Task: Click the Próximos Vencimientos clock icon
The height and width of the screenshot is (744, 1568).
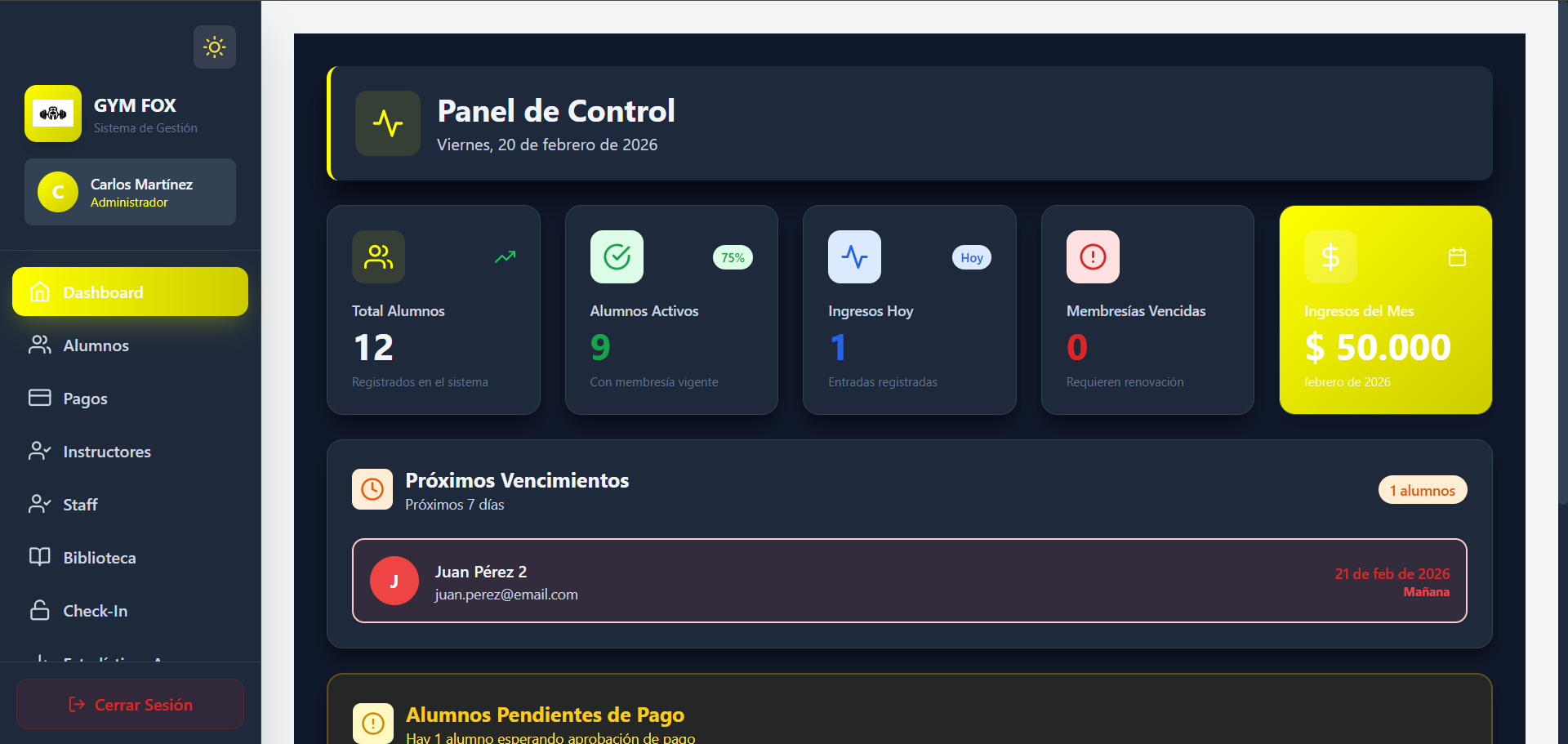Action: point(372,489)
